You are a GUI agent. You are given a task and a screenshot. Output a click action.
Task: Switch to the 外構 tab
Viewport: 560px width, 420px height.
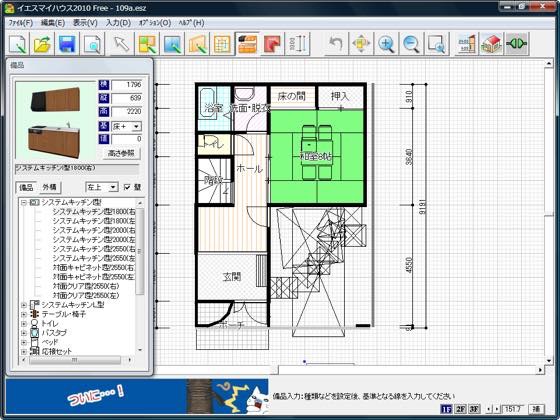[x=50, y=187]
